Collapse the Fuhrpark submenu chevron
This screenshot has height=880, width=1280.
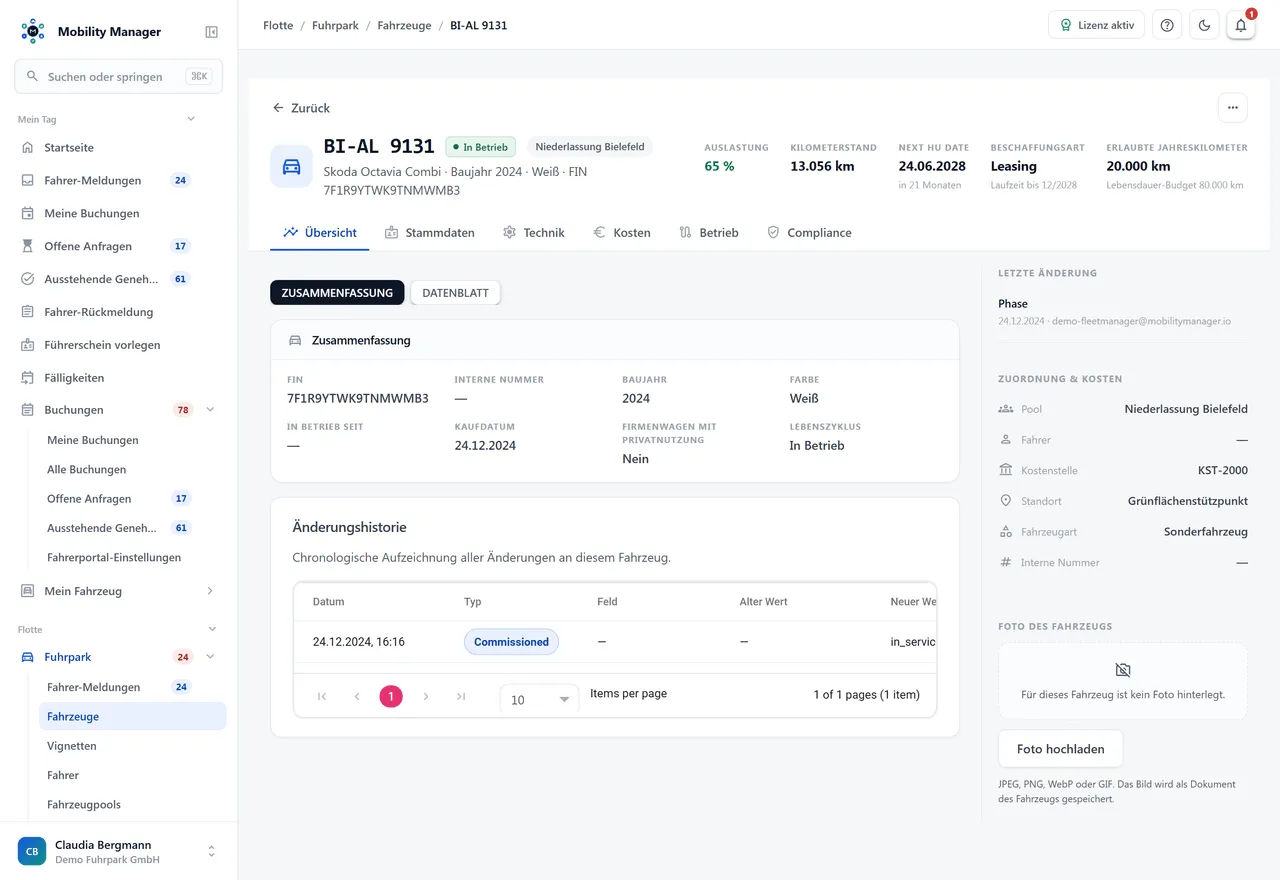coord(210,657)
